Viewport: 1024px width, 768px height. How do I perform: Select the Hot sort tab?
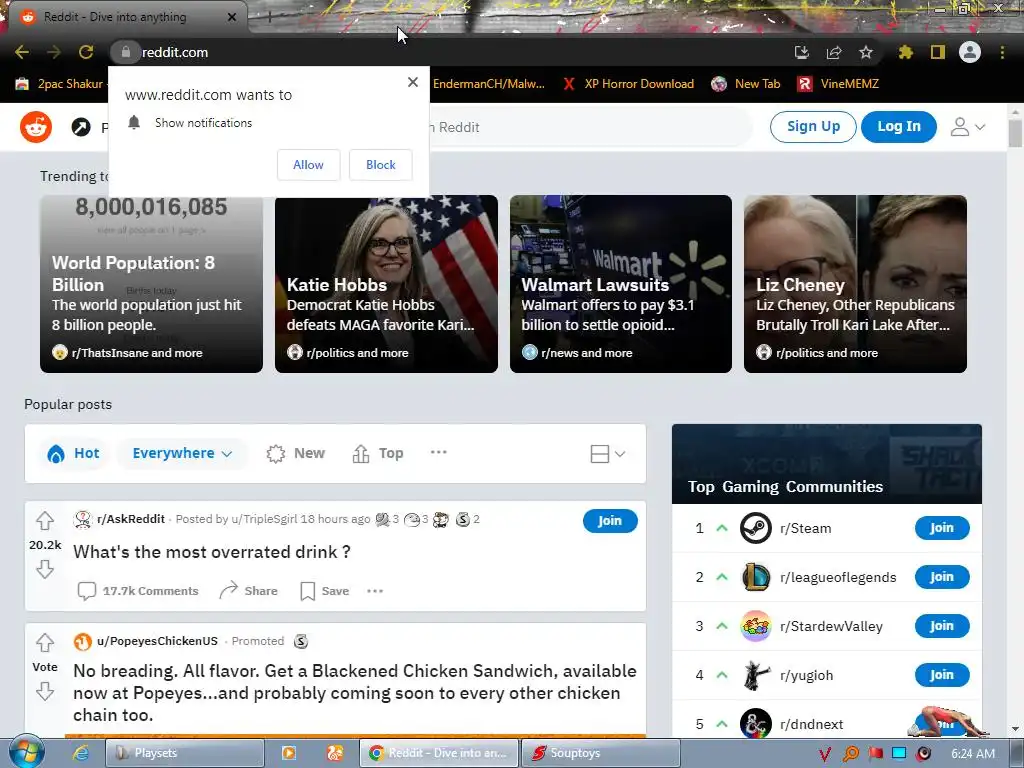pyautogui.click(x=73, y=453)
